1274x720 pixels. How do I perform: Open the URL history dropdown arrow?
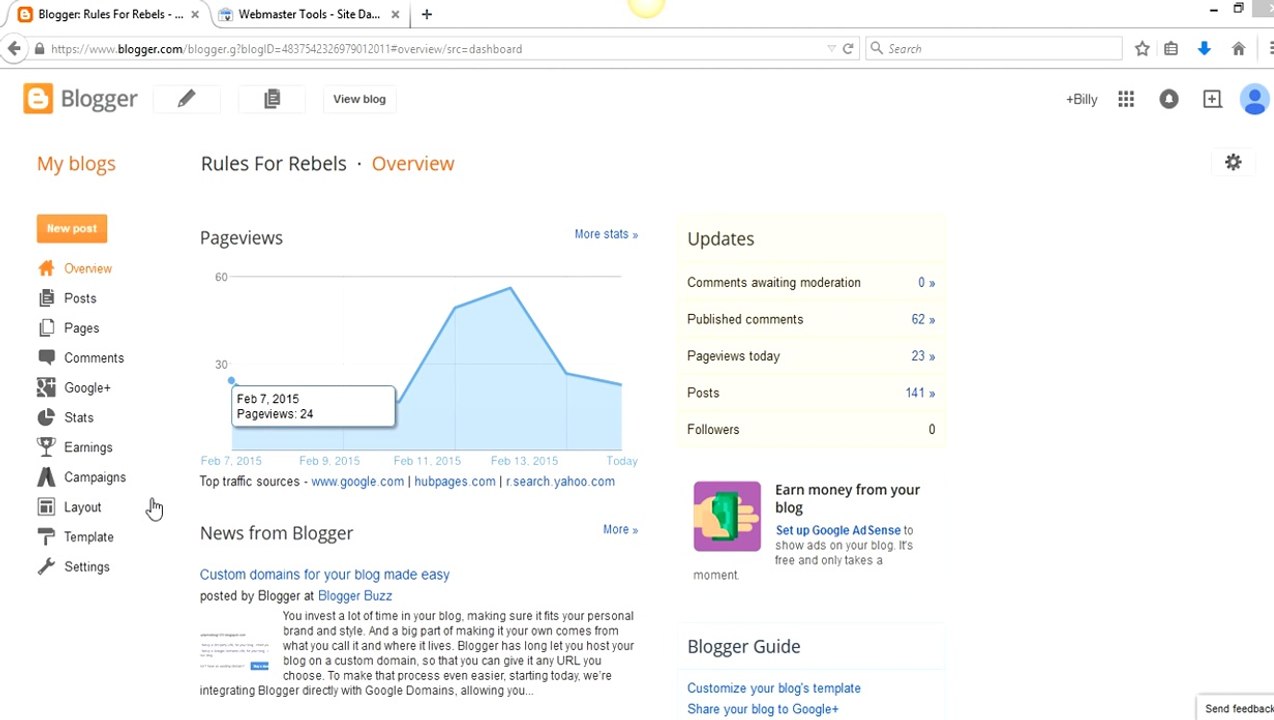click(831, 48)
